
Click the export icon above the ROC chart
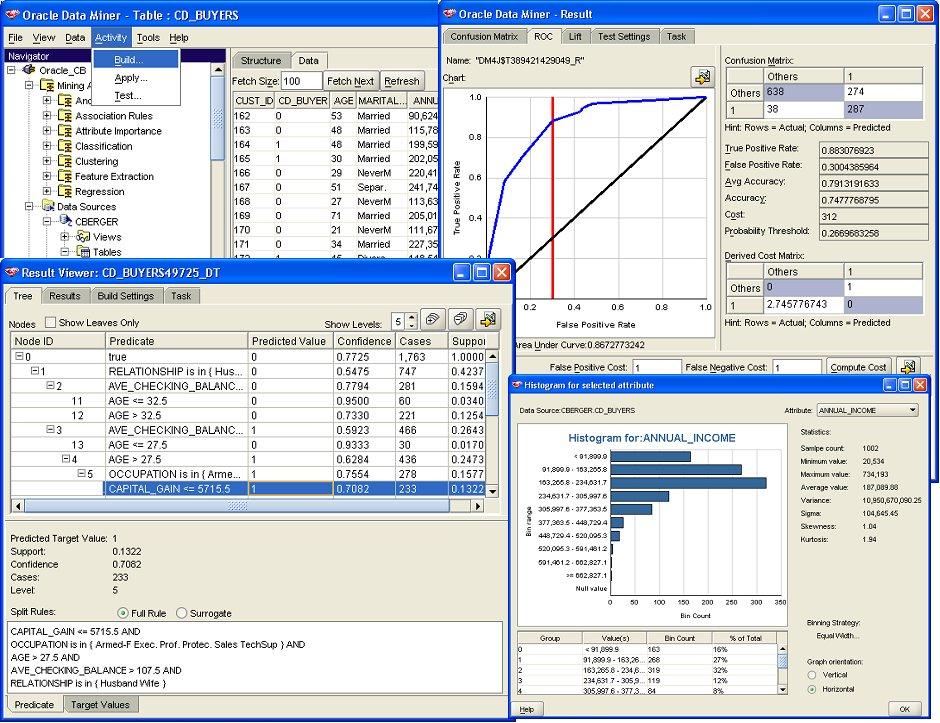[701, 77]
